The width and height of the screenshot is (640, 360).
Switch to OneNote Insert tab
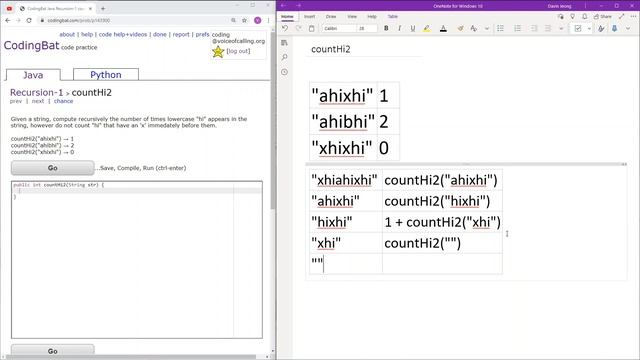(309, 17)
